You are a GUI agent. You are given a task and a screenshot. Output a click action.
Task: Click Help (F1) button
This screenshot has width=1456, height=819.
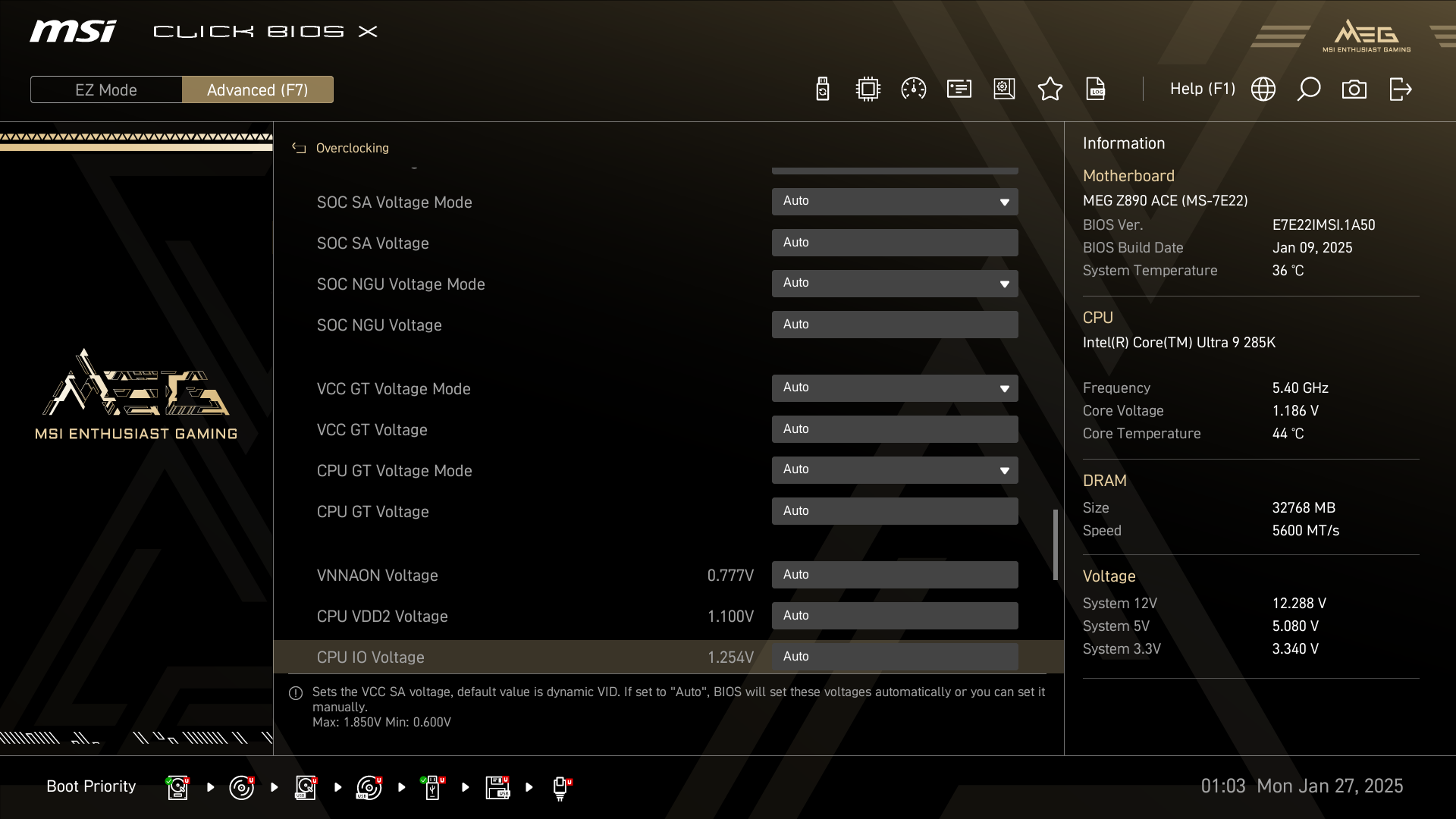(1202, 89)
